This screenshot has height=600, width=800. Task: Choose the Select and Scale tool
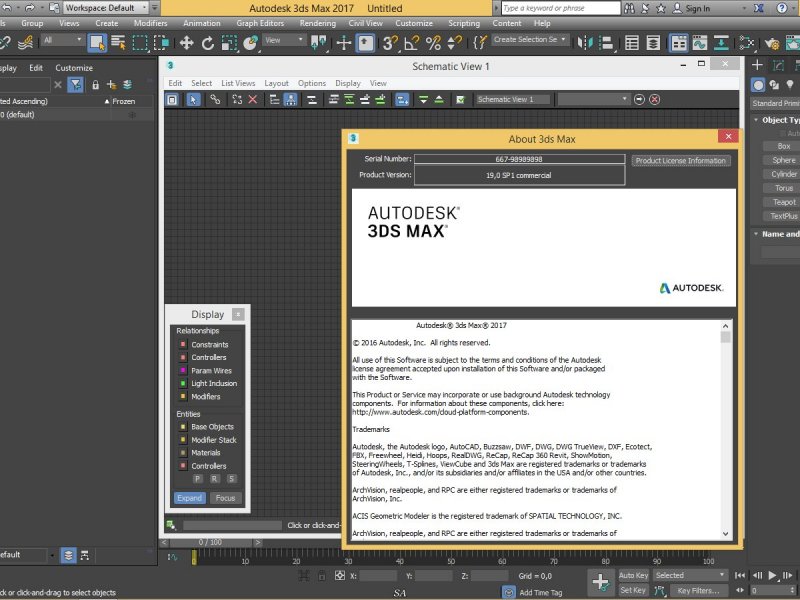pos(229,43)
